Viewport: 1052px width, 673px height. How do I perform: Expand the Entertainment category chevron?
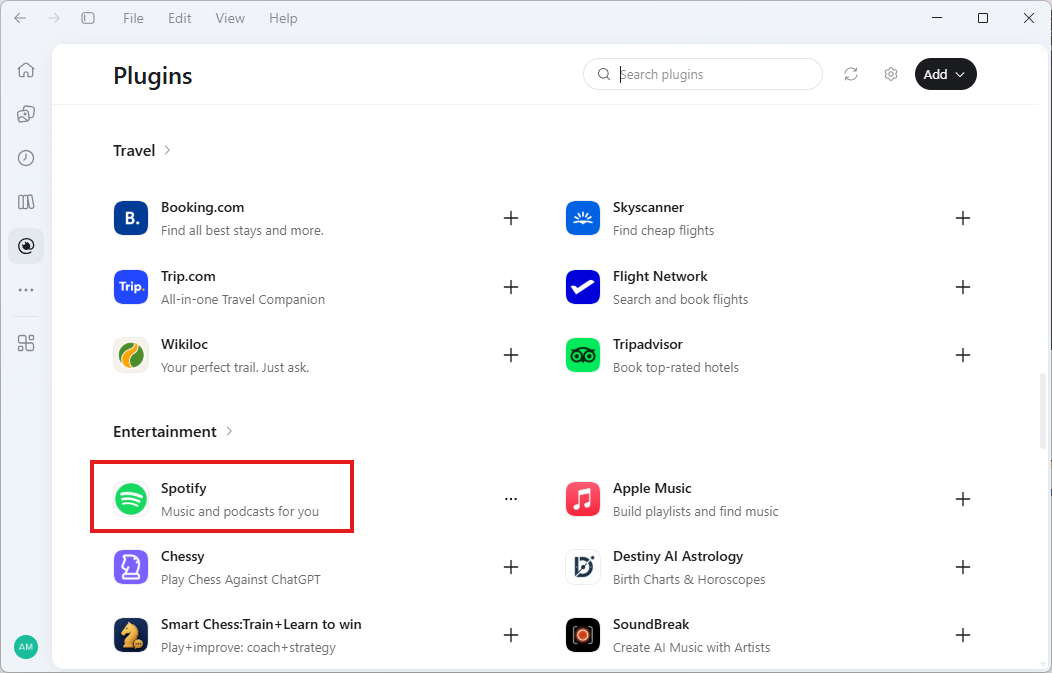[229, 431]
